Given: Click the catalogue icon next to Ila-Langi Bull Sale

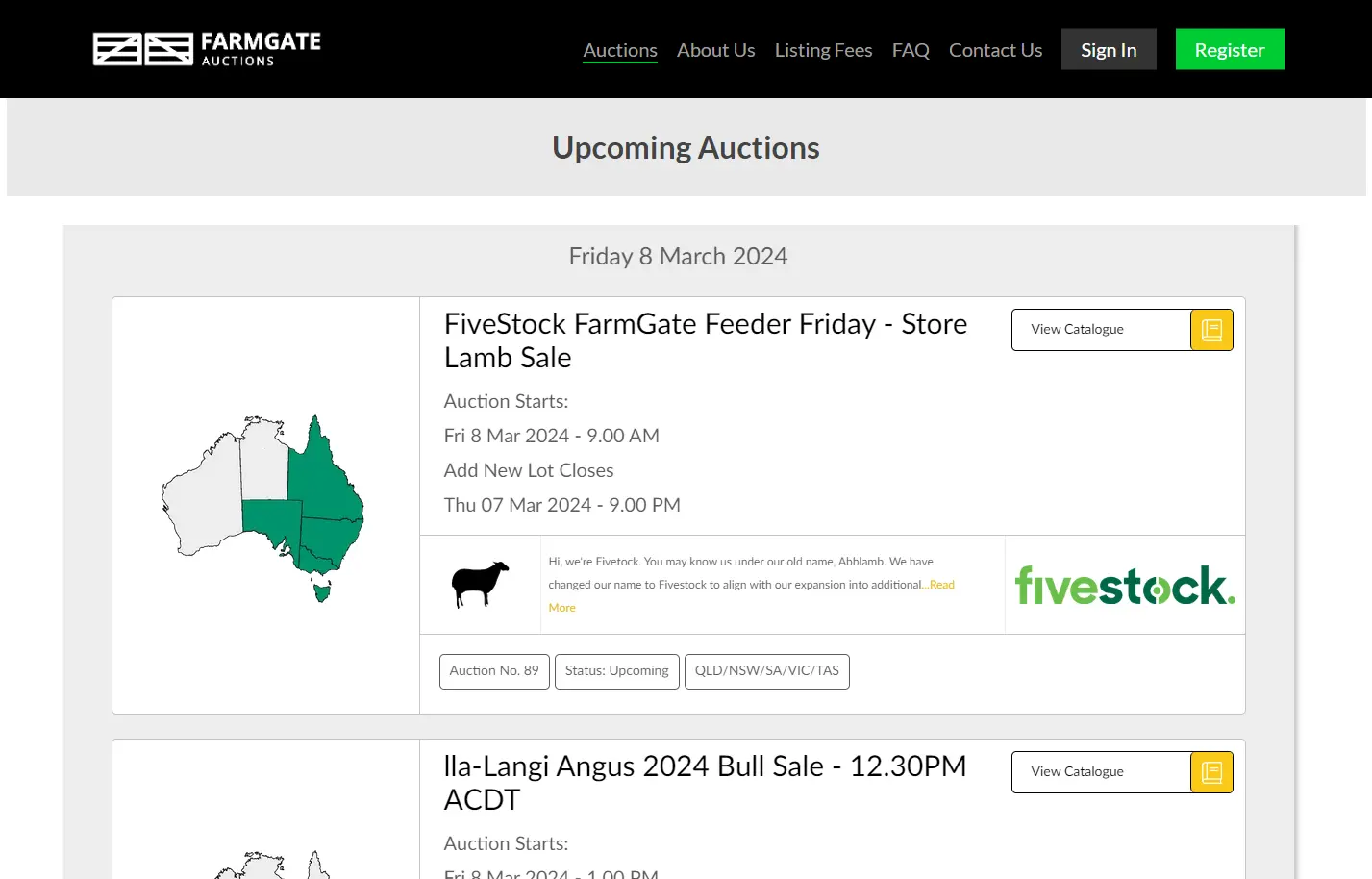Looking at the screenshot, I should point(1210,771).
